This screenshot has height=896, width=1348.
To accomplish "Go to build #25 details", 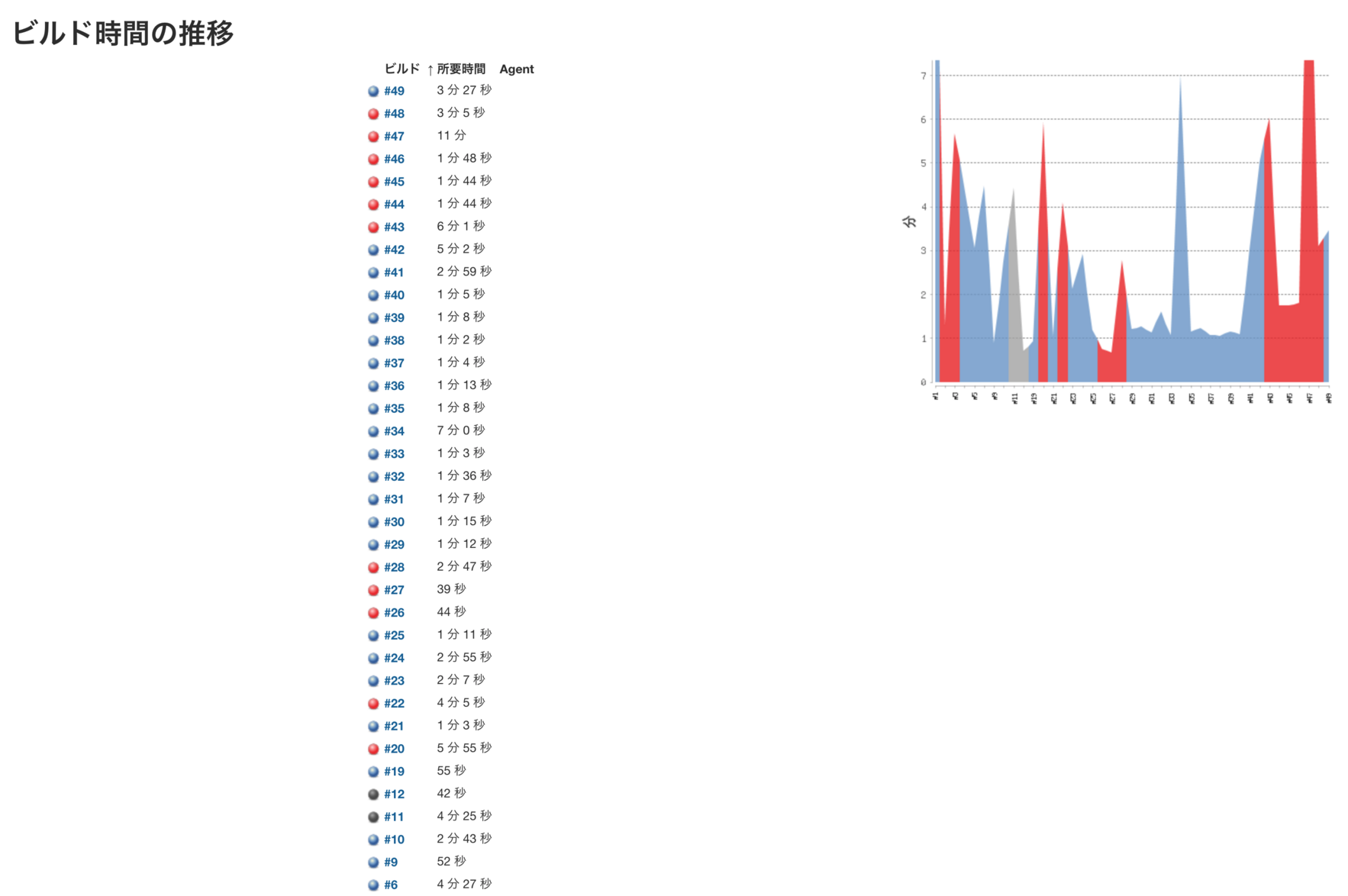I will 394,636.
